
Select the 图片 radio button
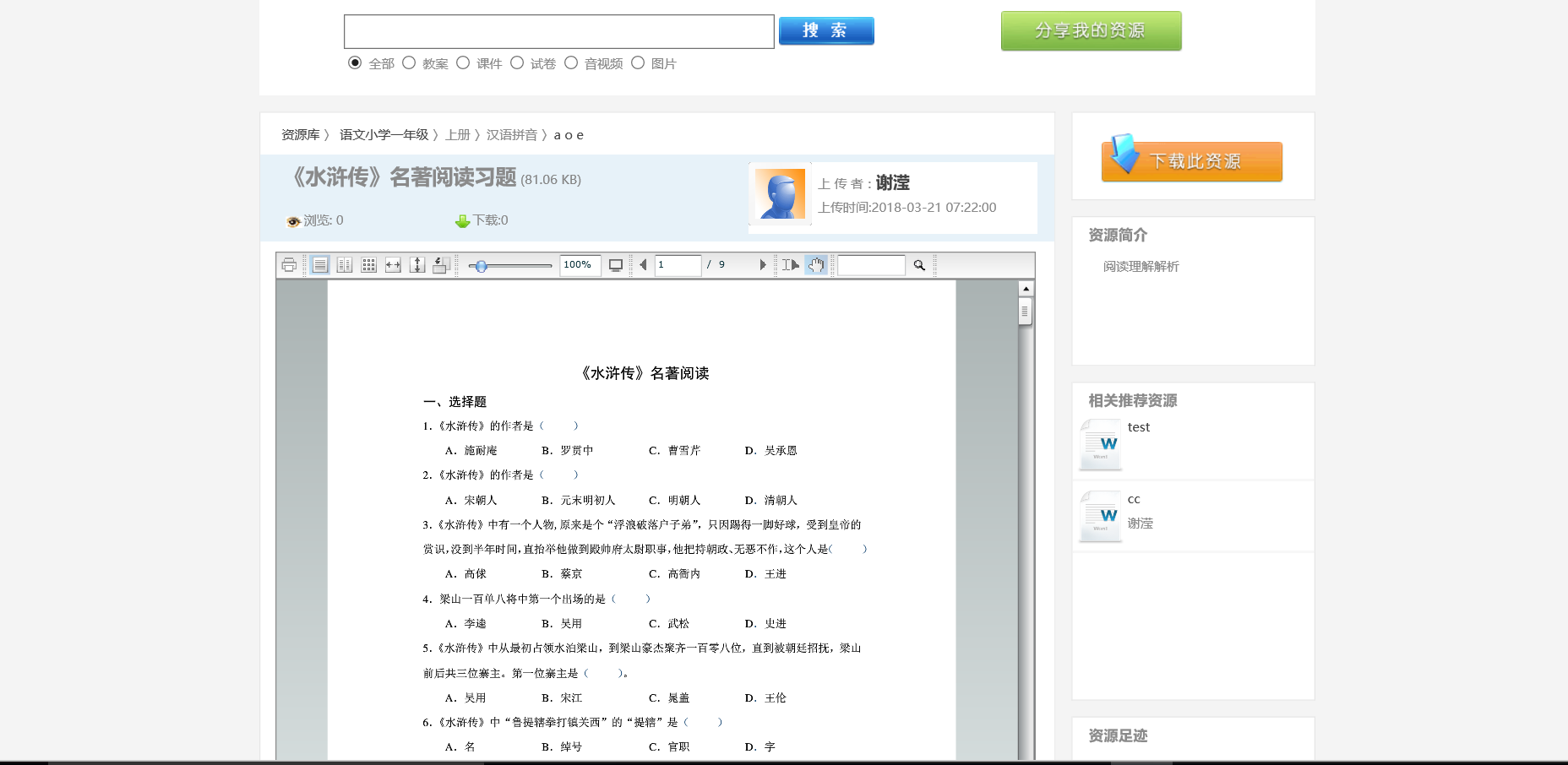coord(638,63)
